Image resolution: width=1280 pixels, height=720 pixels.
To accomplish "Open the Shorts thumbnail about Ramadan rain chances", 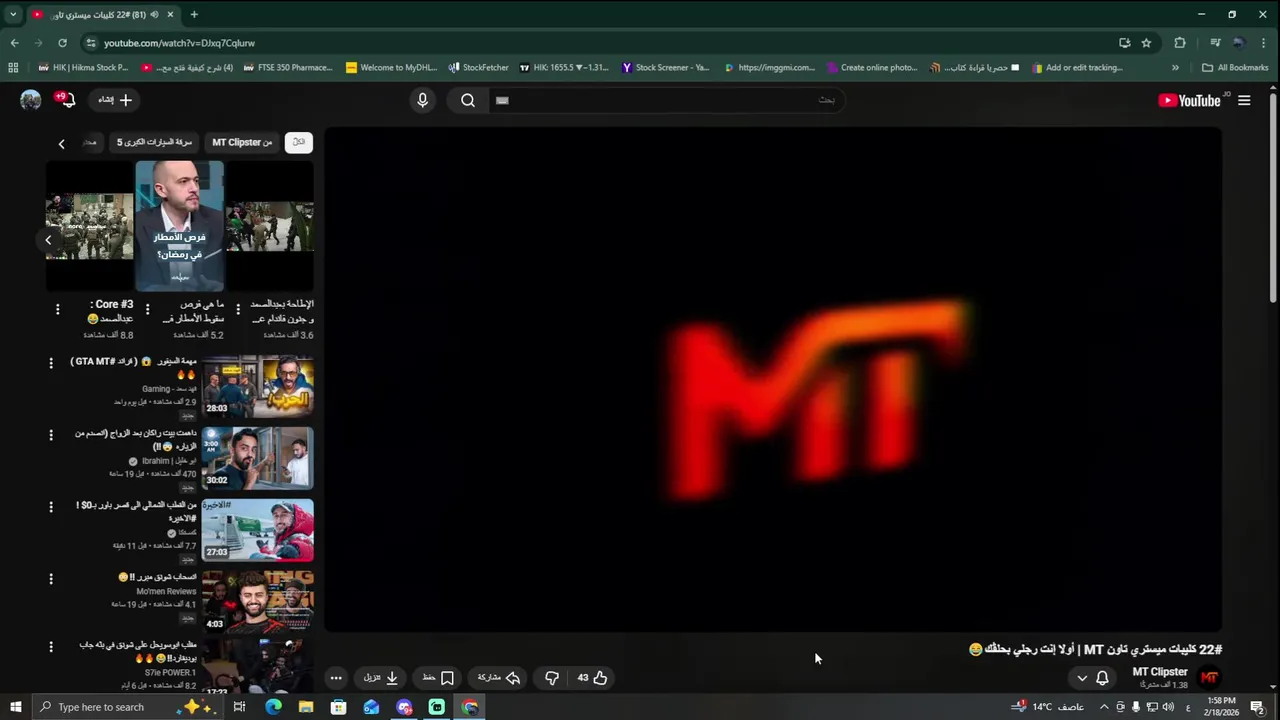I will click(x=180, y=226).
